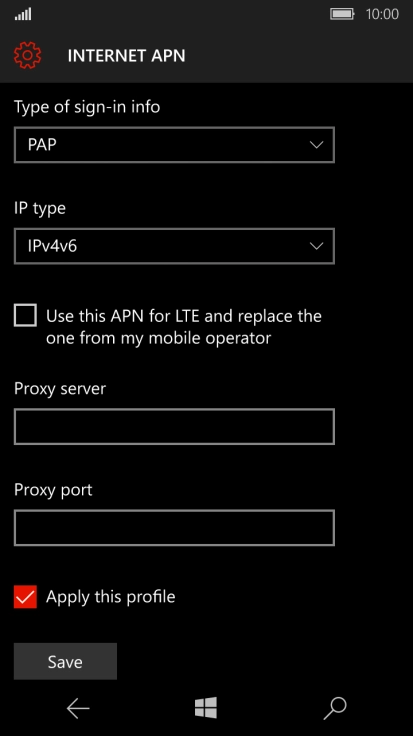The image size is (413, 736).
Task: Tap the signal strength indicator
Action: coord(23,14)
